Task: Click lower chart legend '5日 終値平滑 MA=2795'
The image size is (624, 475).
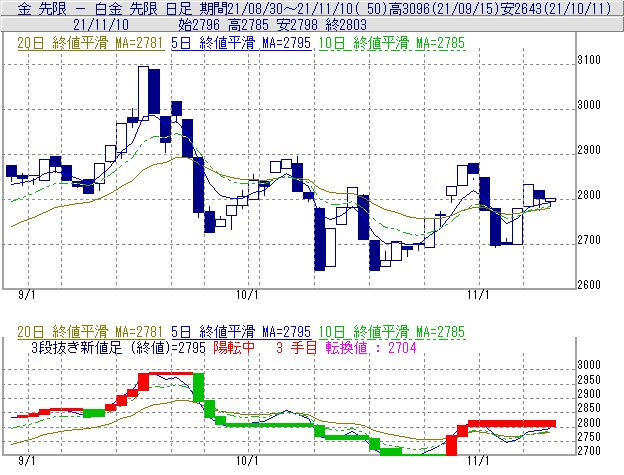Action: (x=241, y=332)
